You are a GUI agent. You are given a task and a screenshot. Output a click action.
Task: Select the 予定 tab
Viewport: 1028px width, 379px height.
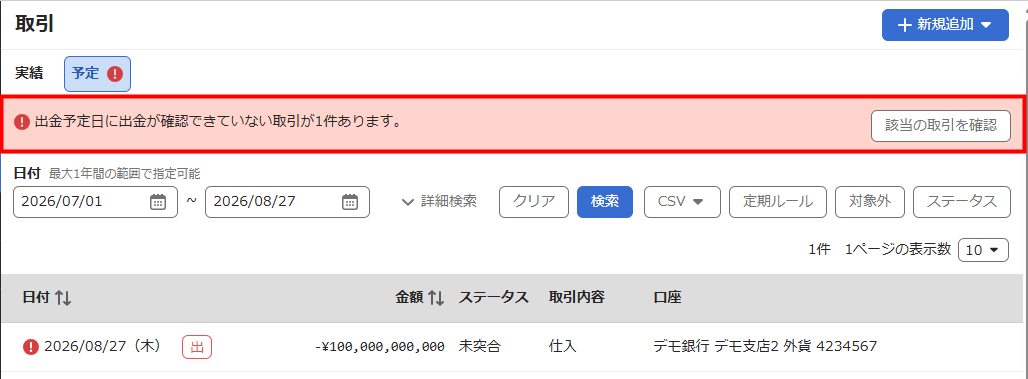97,73
